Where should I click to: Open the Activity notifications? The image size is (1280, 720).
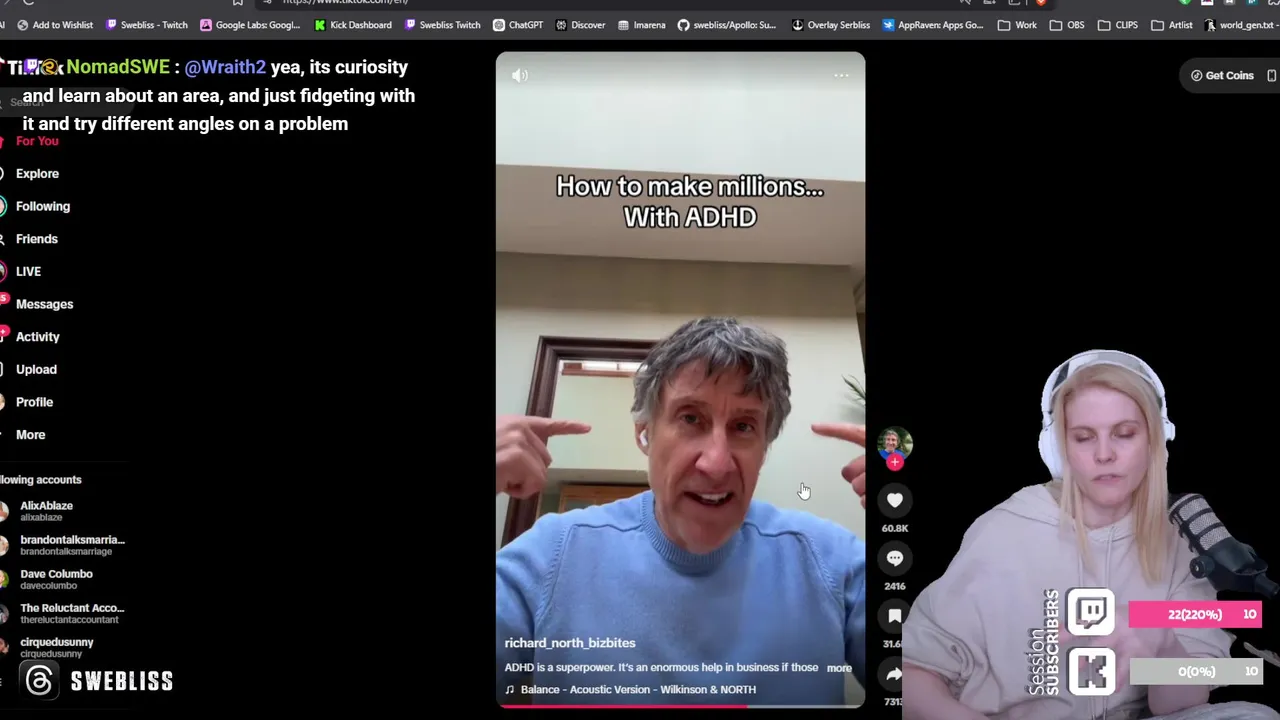pyautogui.click(x=38, y=337)
